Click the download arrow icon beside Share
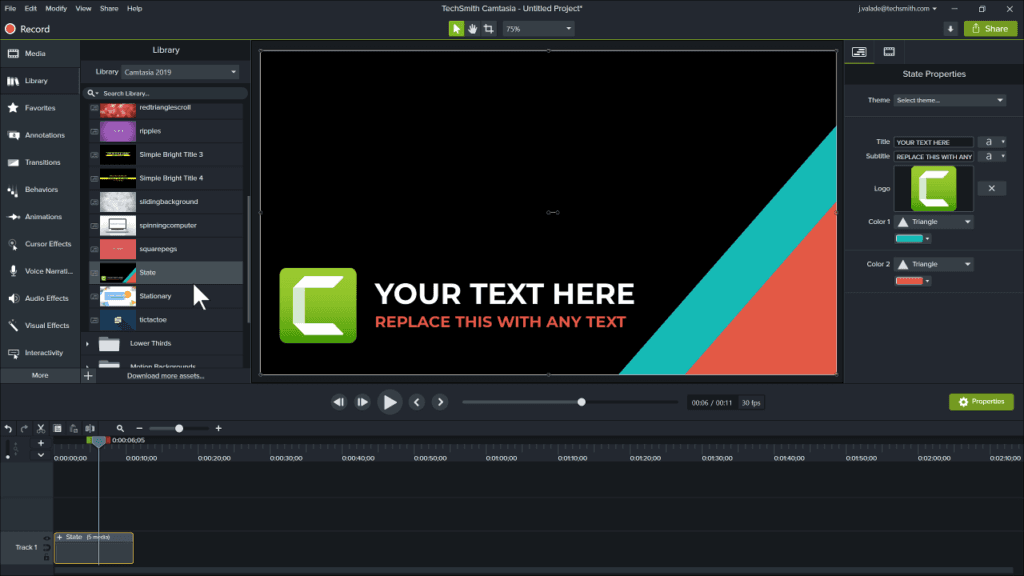The image size is (1024, 576). pos(950,29)
